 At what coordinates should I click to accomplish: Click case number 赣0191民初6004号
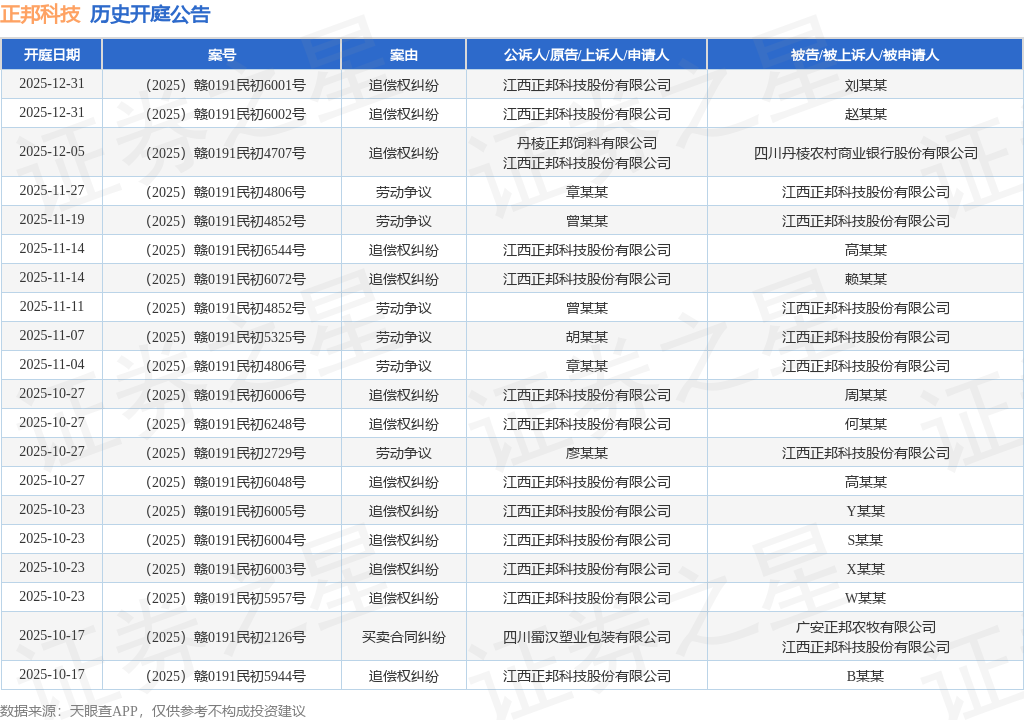click(225, 540)
